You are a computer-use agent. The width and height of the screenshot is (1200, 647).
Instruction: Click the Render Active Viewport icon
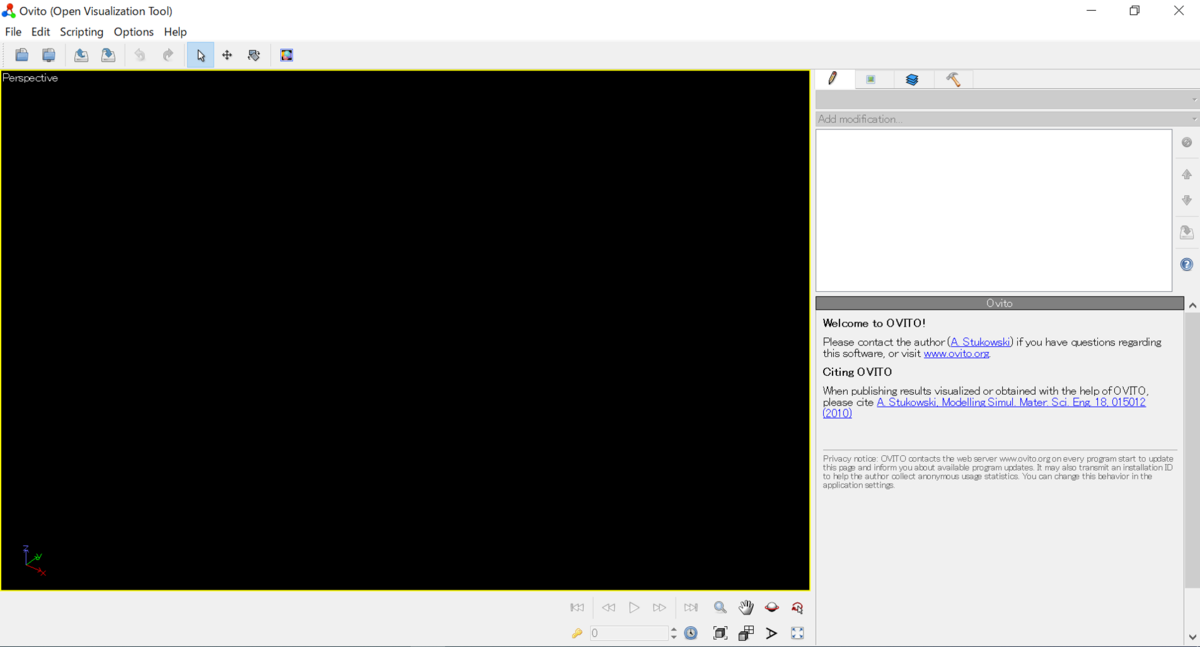coord(287,55)
